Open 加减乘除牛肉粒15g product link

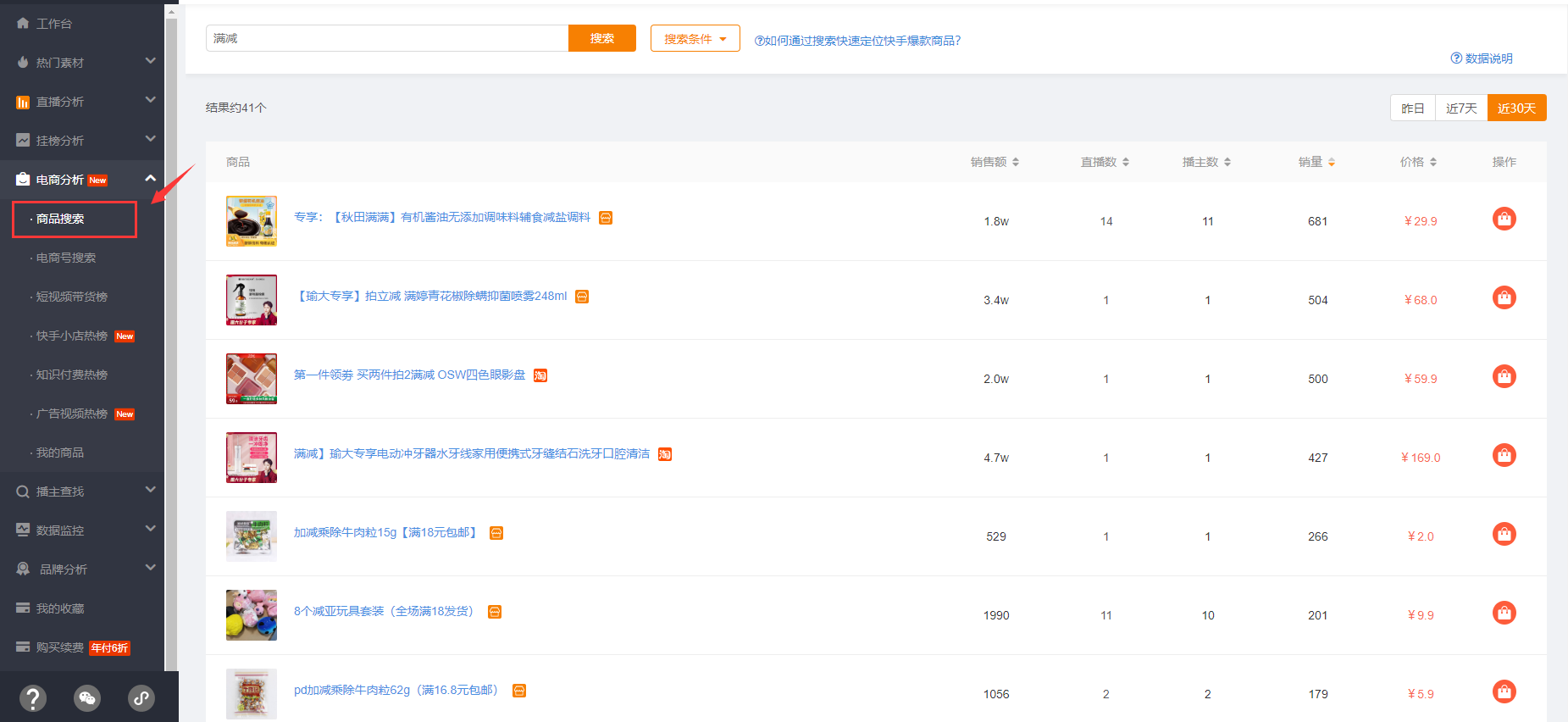click(x=387, y=533)
